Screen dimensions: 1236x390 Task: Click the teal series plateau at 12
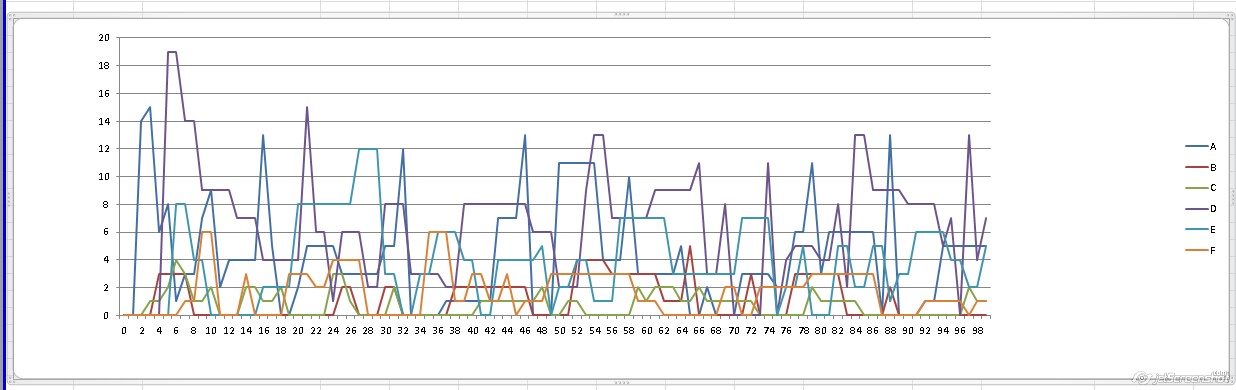(367, 149)
